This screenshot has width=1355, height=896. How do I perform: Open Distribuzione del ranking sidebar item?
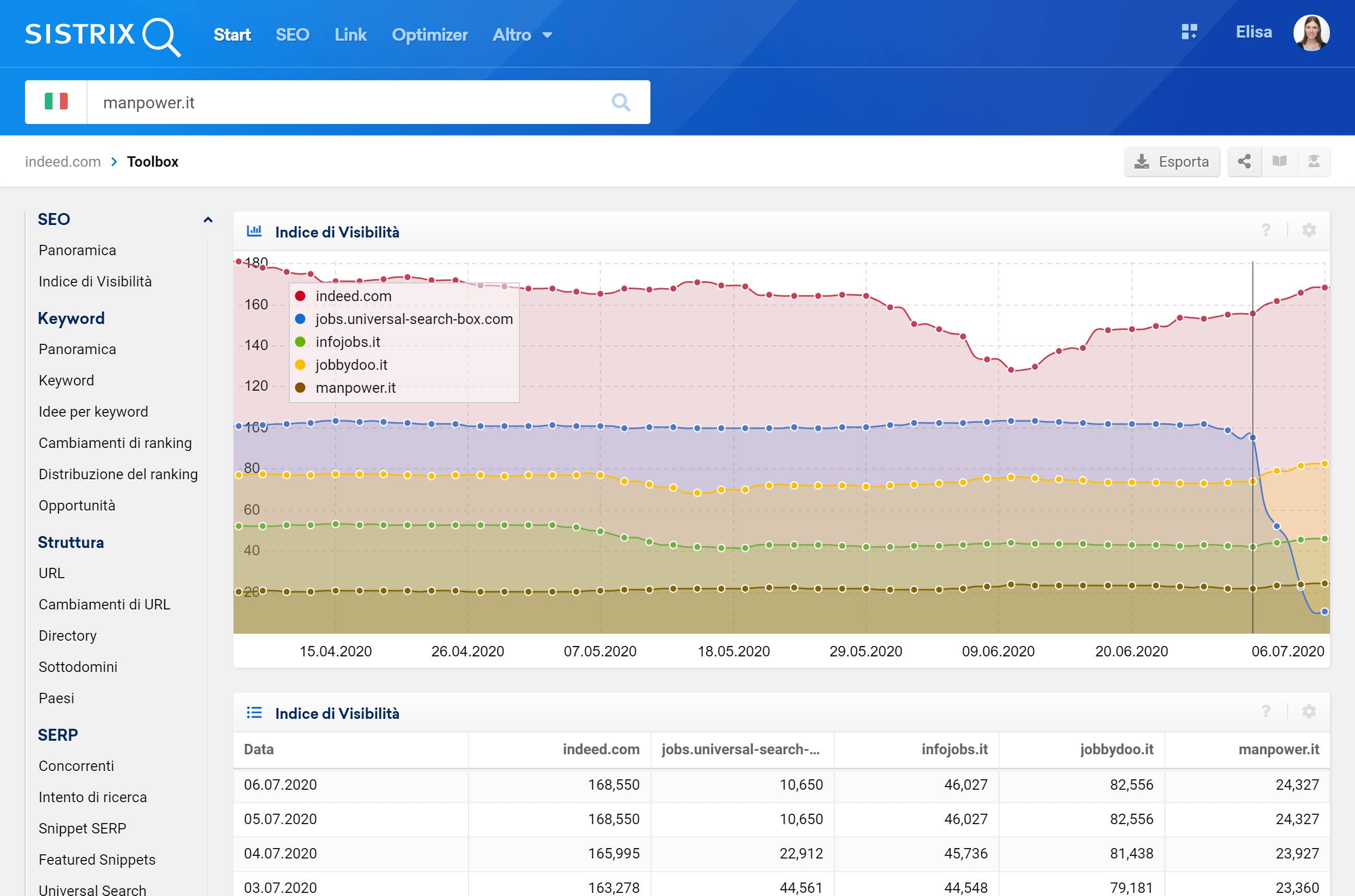[118, 474]
